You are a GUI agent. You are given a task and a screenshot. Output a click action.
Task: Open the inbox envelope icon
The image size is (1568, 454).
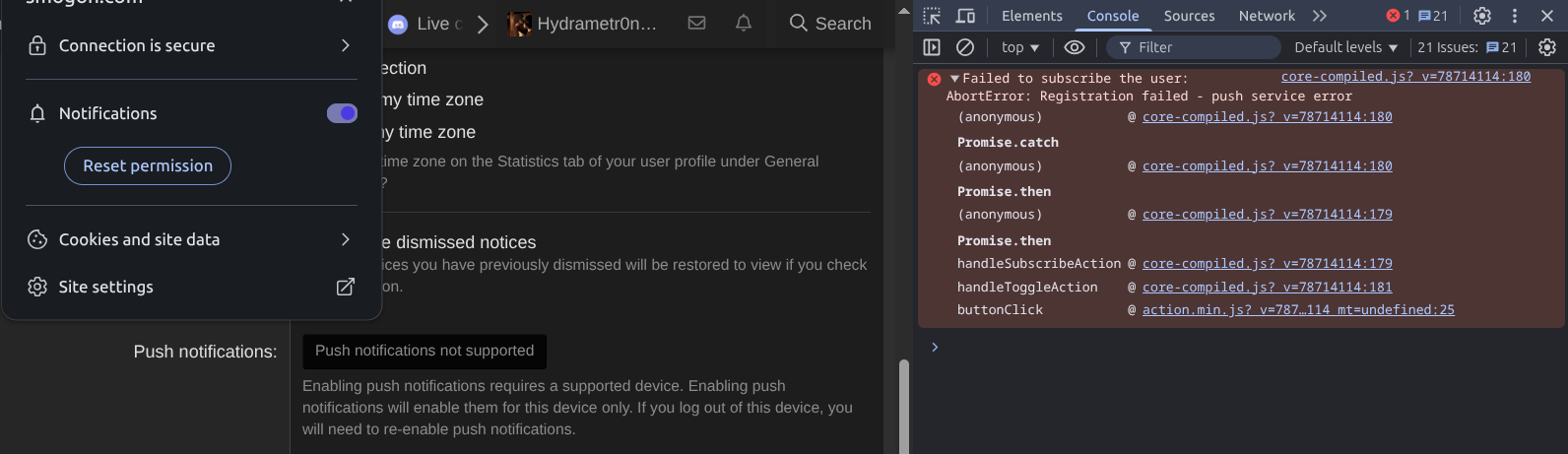pyautogui.click(x=696, y=23)
